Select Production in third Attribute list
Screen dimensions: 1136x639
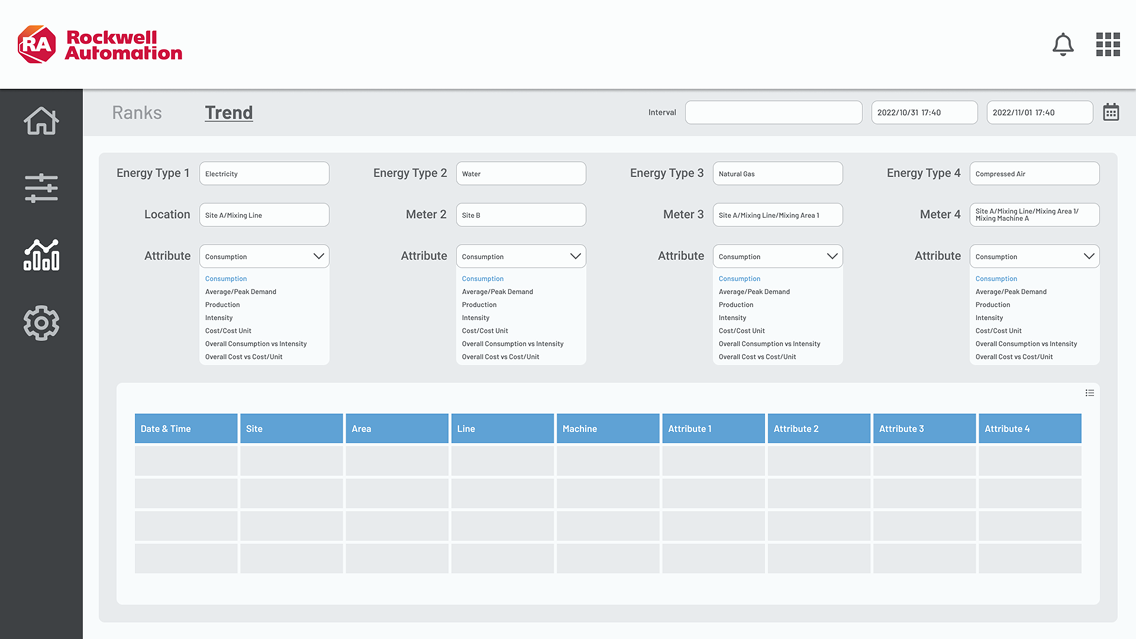tap(736, 304)
